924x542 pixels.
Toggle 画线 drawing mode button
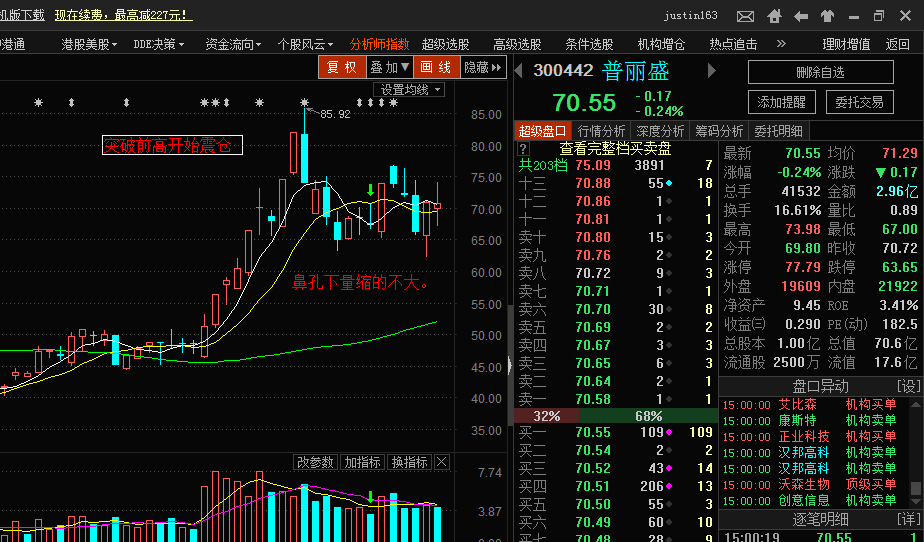436,67
